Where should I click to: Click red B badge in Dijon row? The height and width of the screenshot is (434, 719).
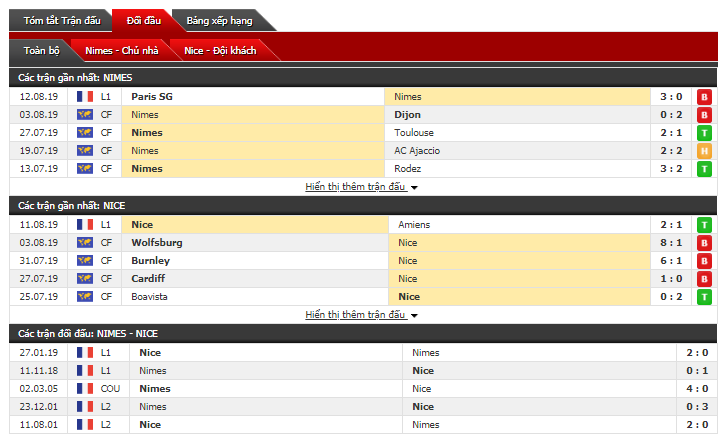click(704, 115)
